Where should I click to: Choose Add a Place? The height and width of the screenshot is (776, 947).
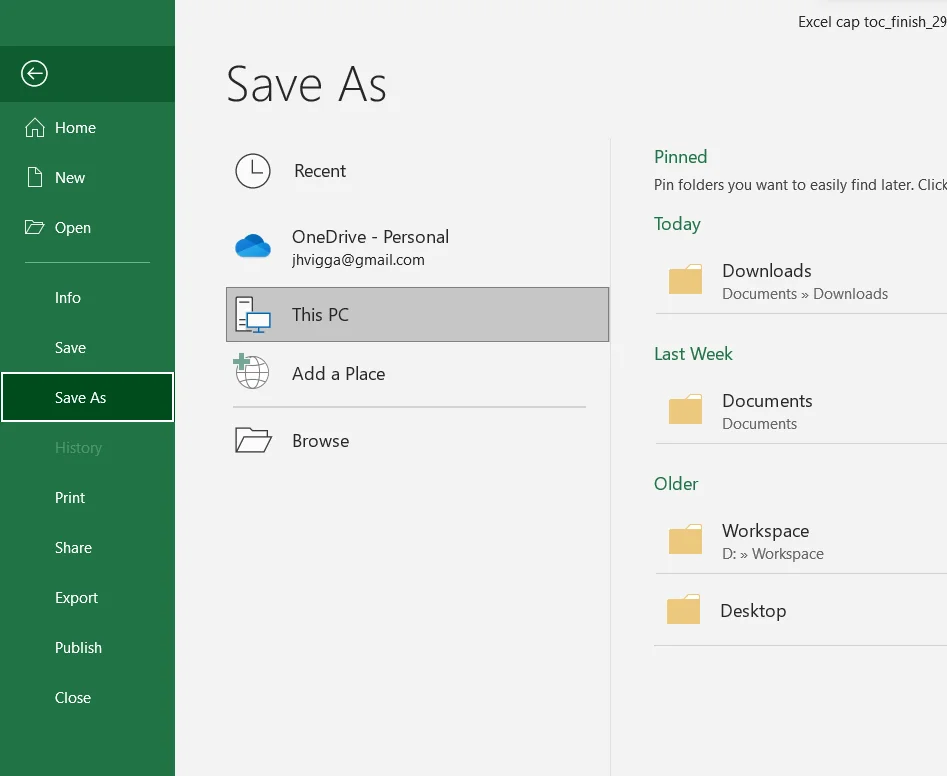pyautogui.click(x=417, y=373)
